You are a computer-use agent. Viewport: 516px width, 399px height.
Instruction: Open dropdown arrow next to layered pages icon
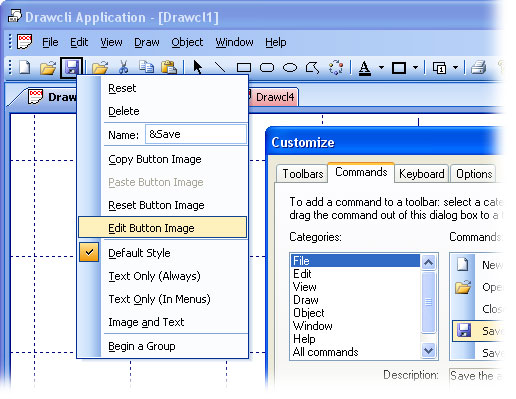tap(455, 68)
